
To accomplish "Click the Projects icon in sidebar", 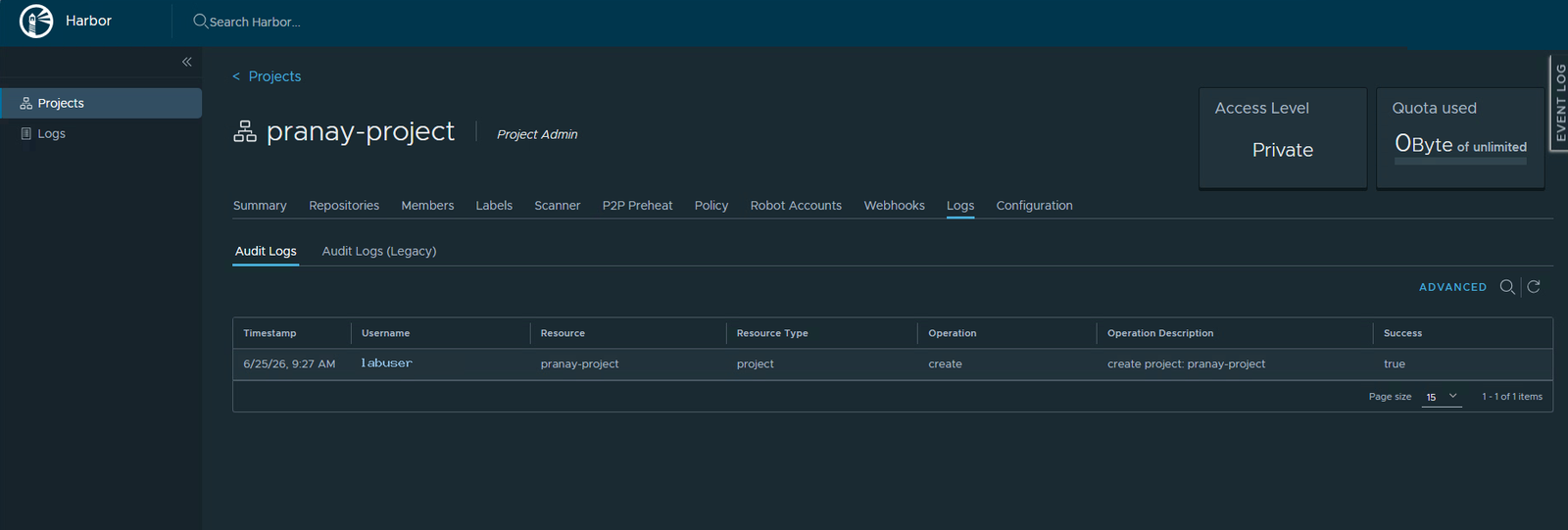I will tap(26, 103).
